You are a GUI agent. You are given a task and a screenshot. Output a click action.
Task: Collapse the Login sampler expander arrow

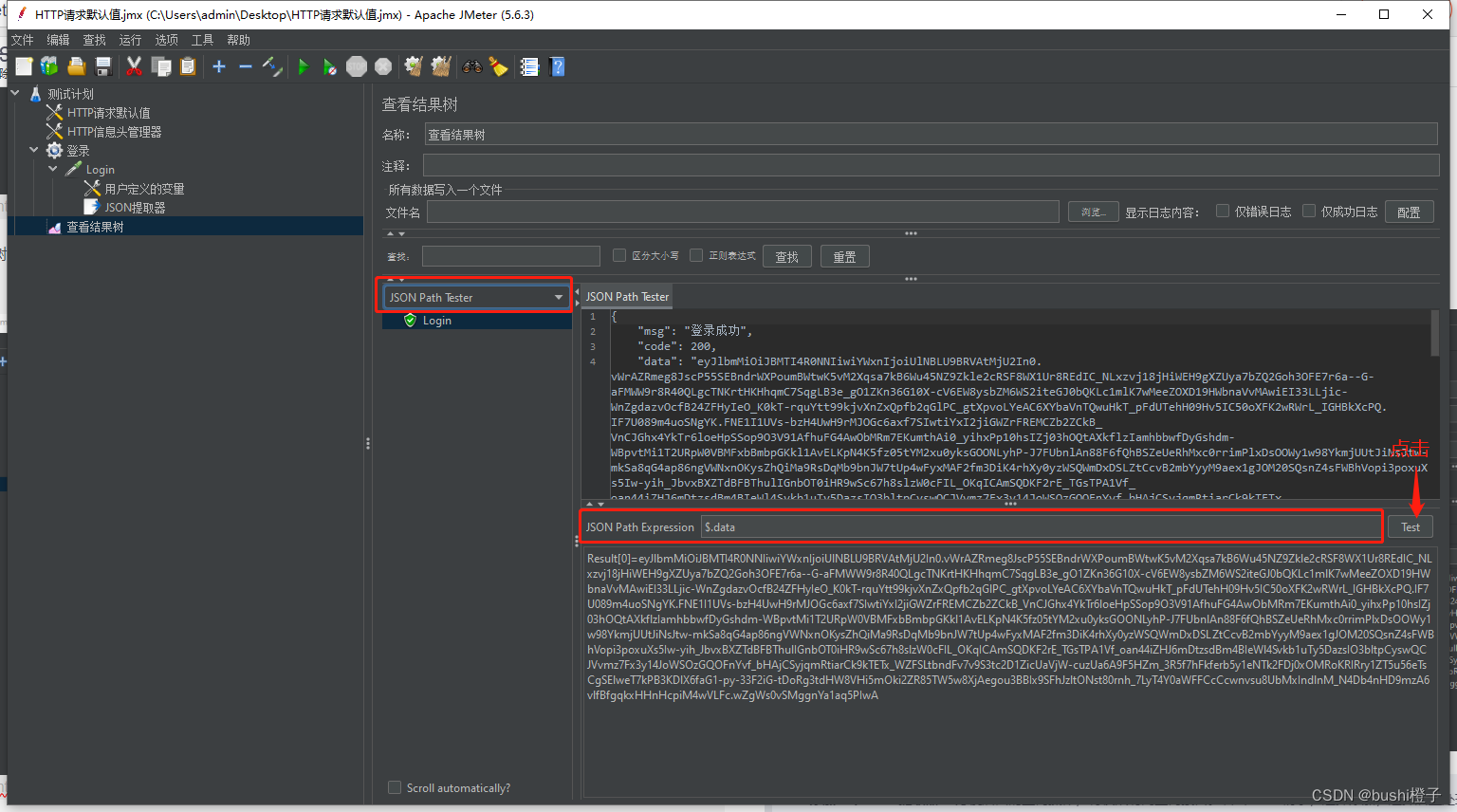[x=53, y=169]
